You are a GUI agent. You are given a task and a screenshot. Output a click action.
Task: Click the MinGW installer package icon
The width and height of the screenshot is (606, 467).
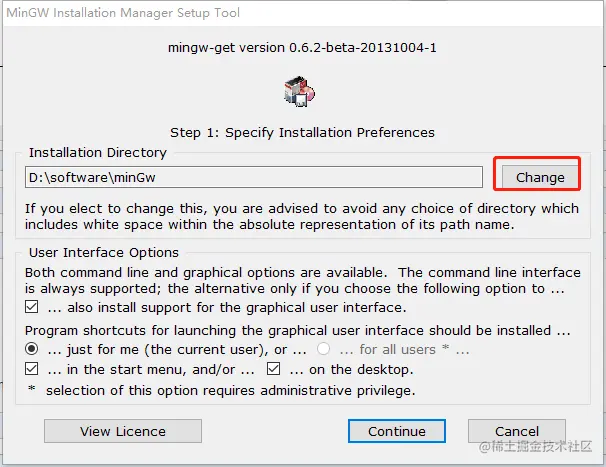coord(300,91)
